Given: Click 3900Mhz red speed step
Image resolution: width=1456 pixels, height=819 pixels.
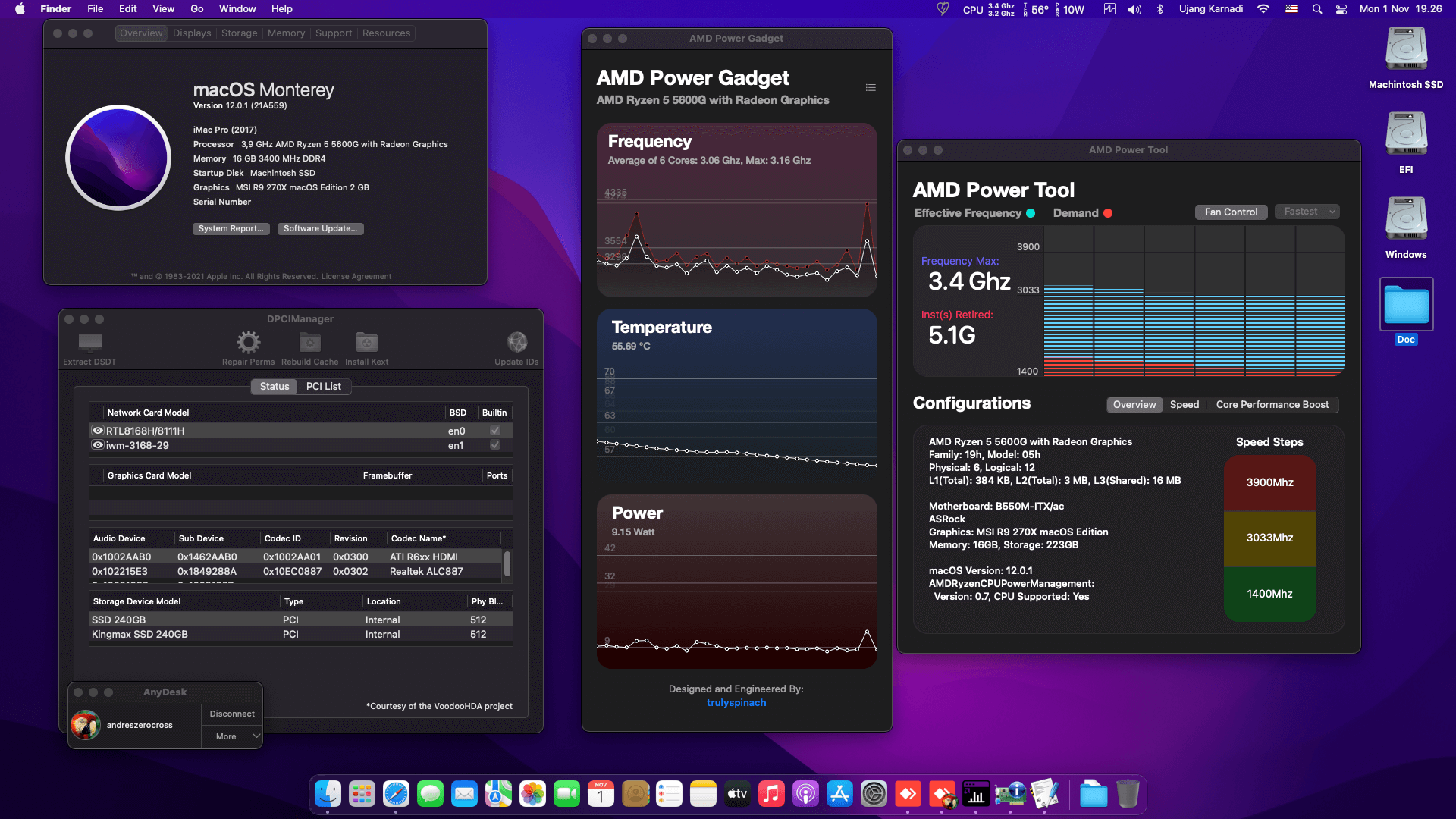Looking at the screenshot, I should [x=1269, y=483].
